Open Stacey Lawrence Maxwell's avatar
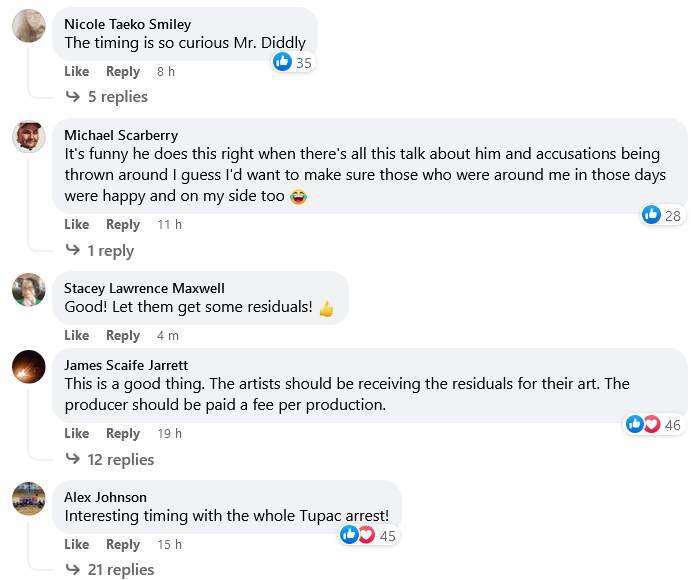Viewport: 691px width, 580px height. (28, 290)
